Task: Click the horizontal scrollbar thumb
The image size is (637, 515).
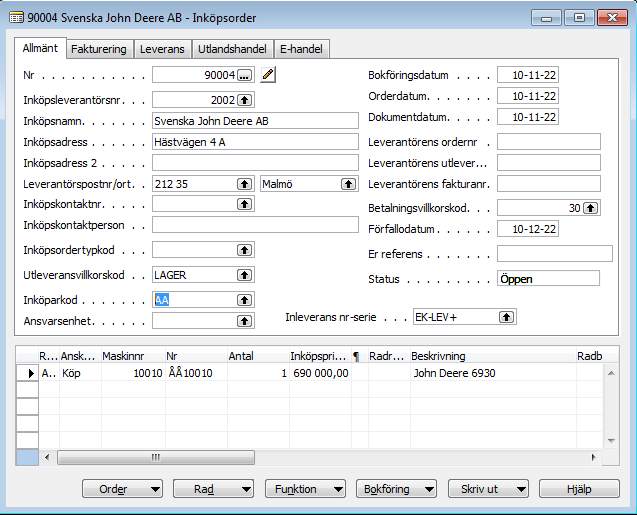Action: [x=156, y=457]
